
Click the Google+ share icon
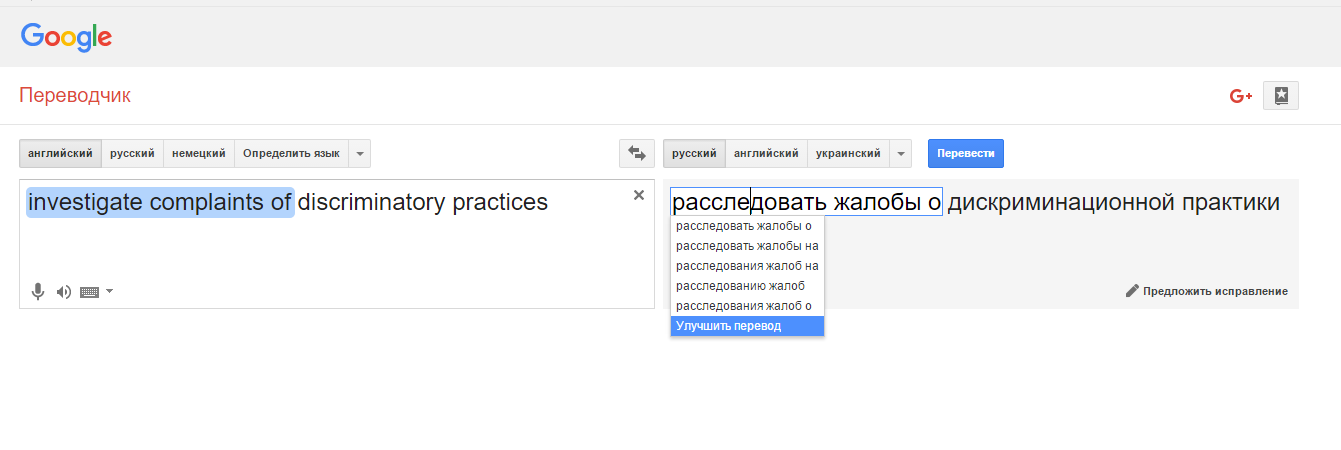[1241, 96]
